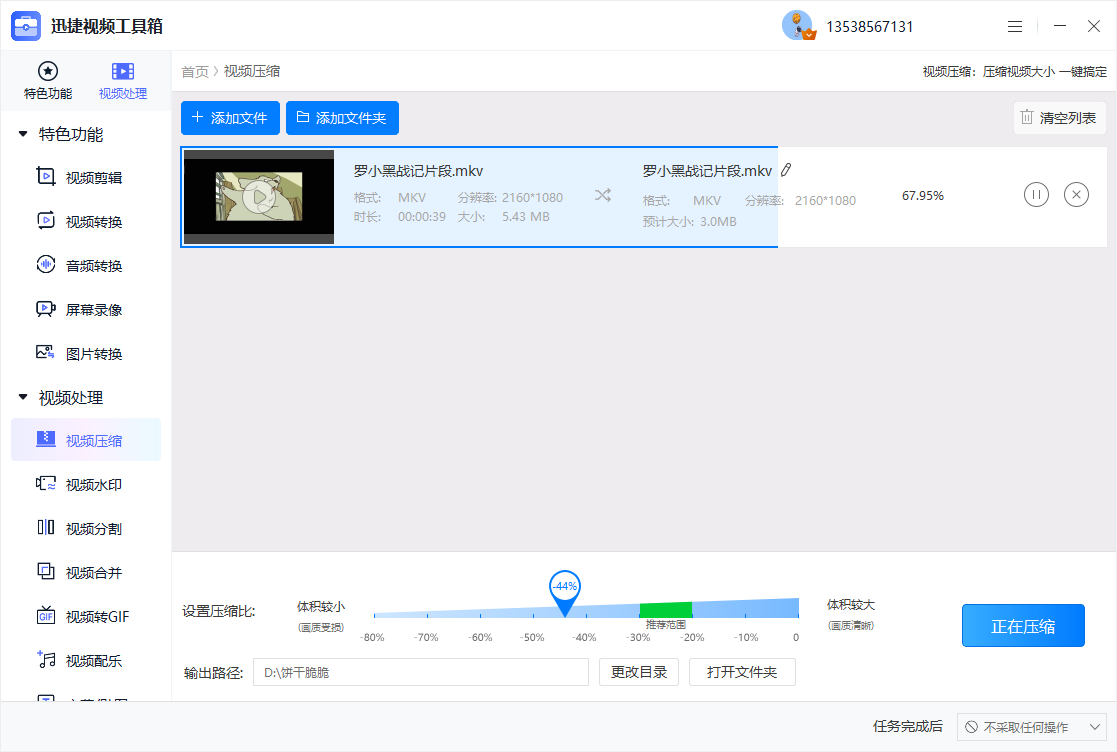This screenshot has width=1117, height=752.
Task: Edit output filename with pencil icon
Action: [x=786, y=170]
